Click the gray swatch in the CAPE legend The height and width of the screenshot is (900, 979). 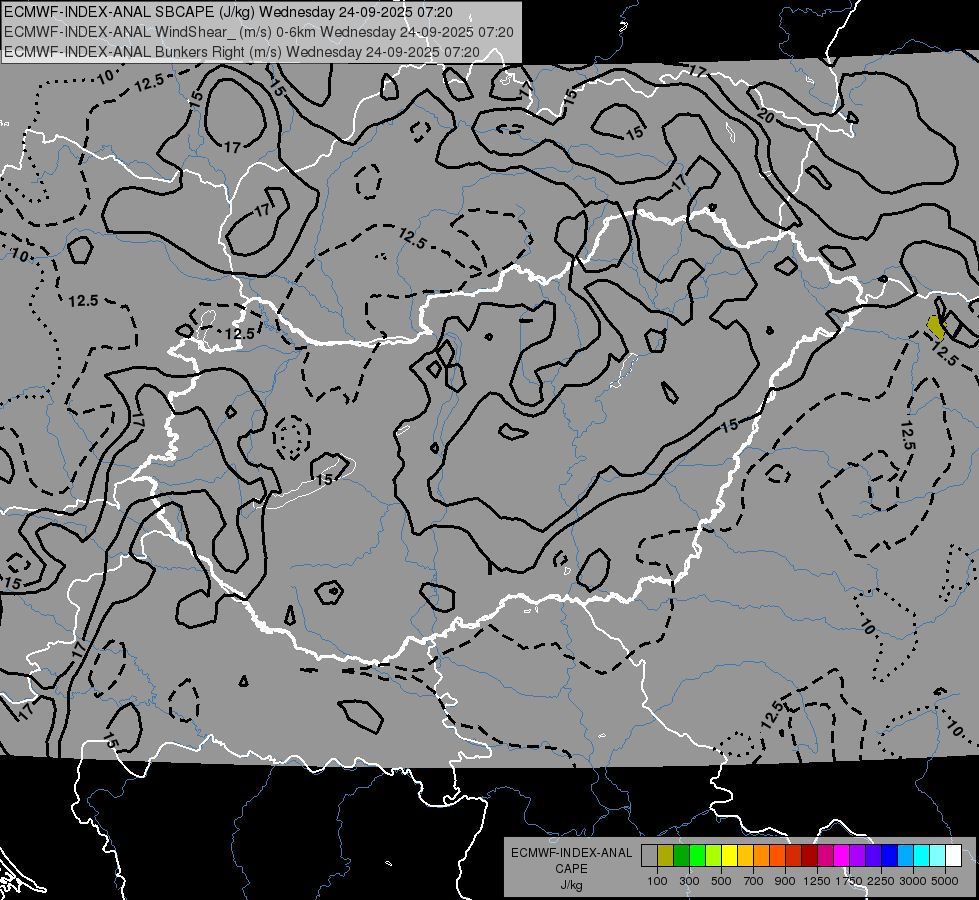pos(649,855)
